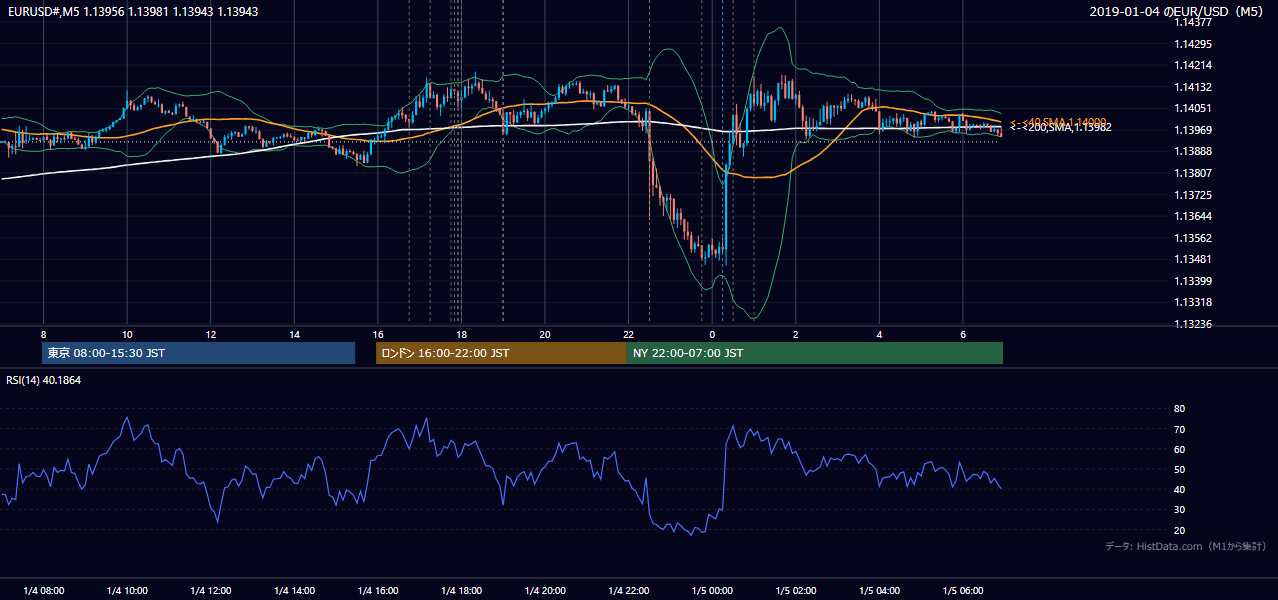Image resolution: width=1278 pixels, height=600 pixels.
Task: Click the price axis label 1.14377
Action: tap(1193, 22)
